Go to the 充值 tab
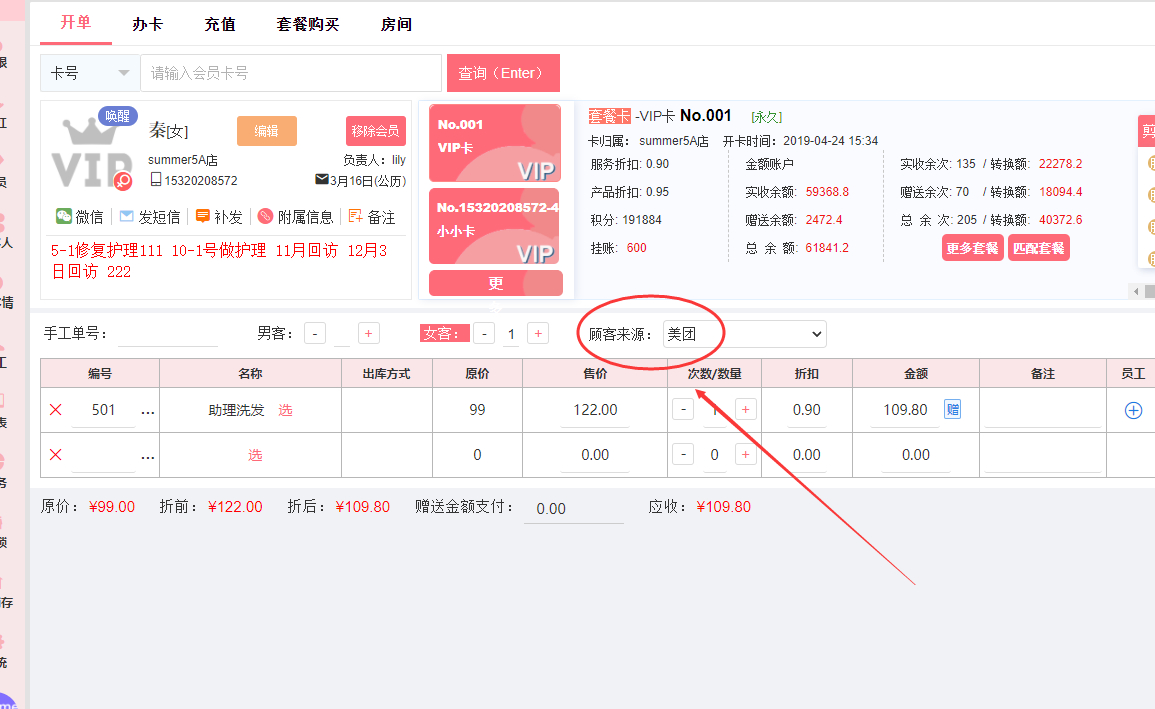 [220, 24]
